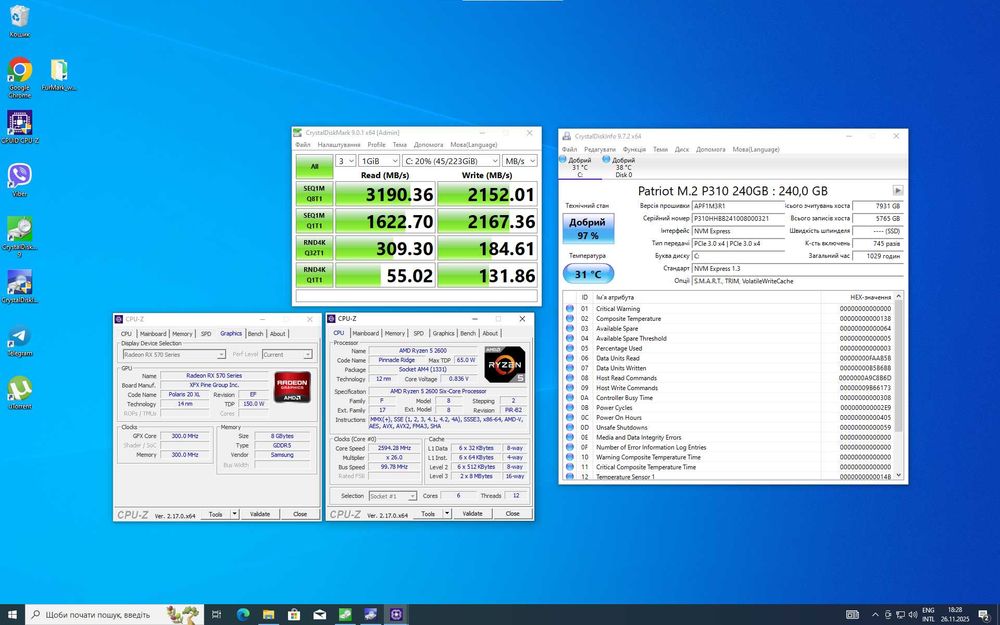Click the SMART attribute list scrollbar down arrow
1000x625 pixels.
coord(899,475)
